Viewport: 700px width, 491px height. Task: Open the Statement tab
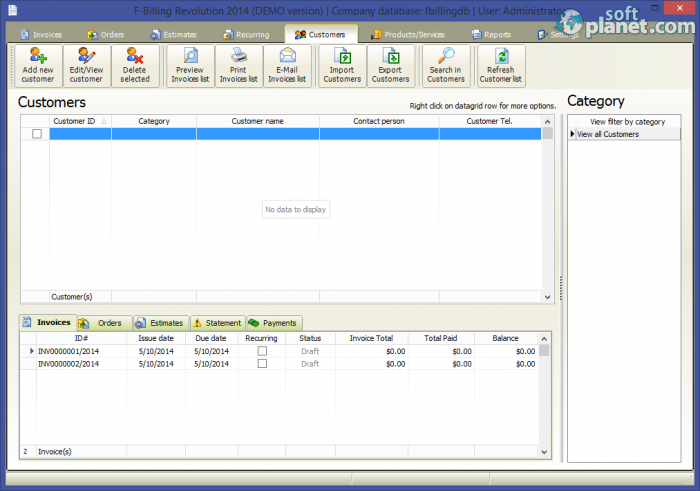click(x=217, y=323)
